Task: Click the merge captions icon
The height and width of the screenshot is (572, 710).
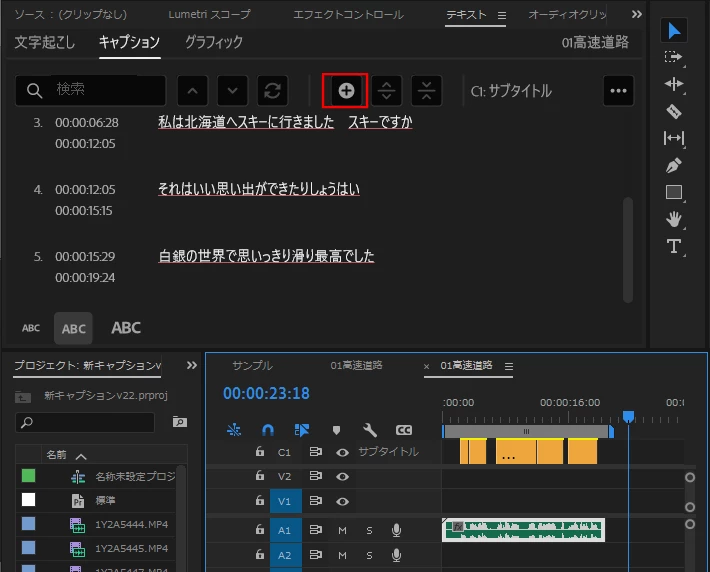Action: point(427,91)
